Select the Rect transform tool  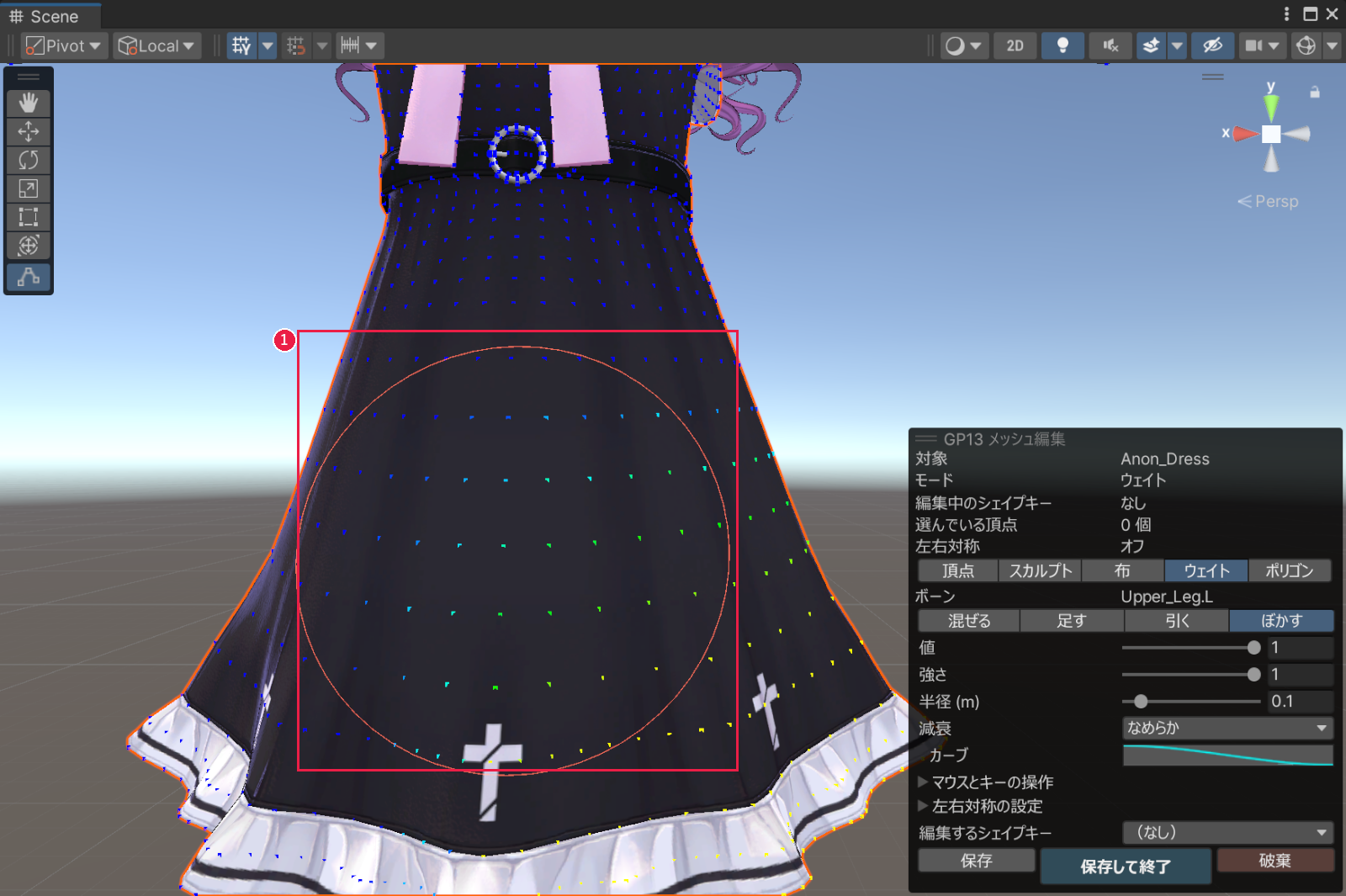29,217
